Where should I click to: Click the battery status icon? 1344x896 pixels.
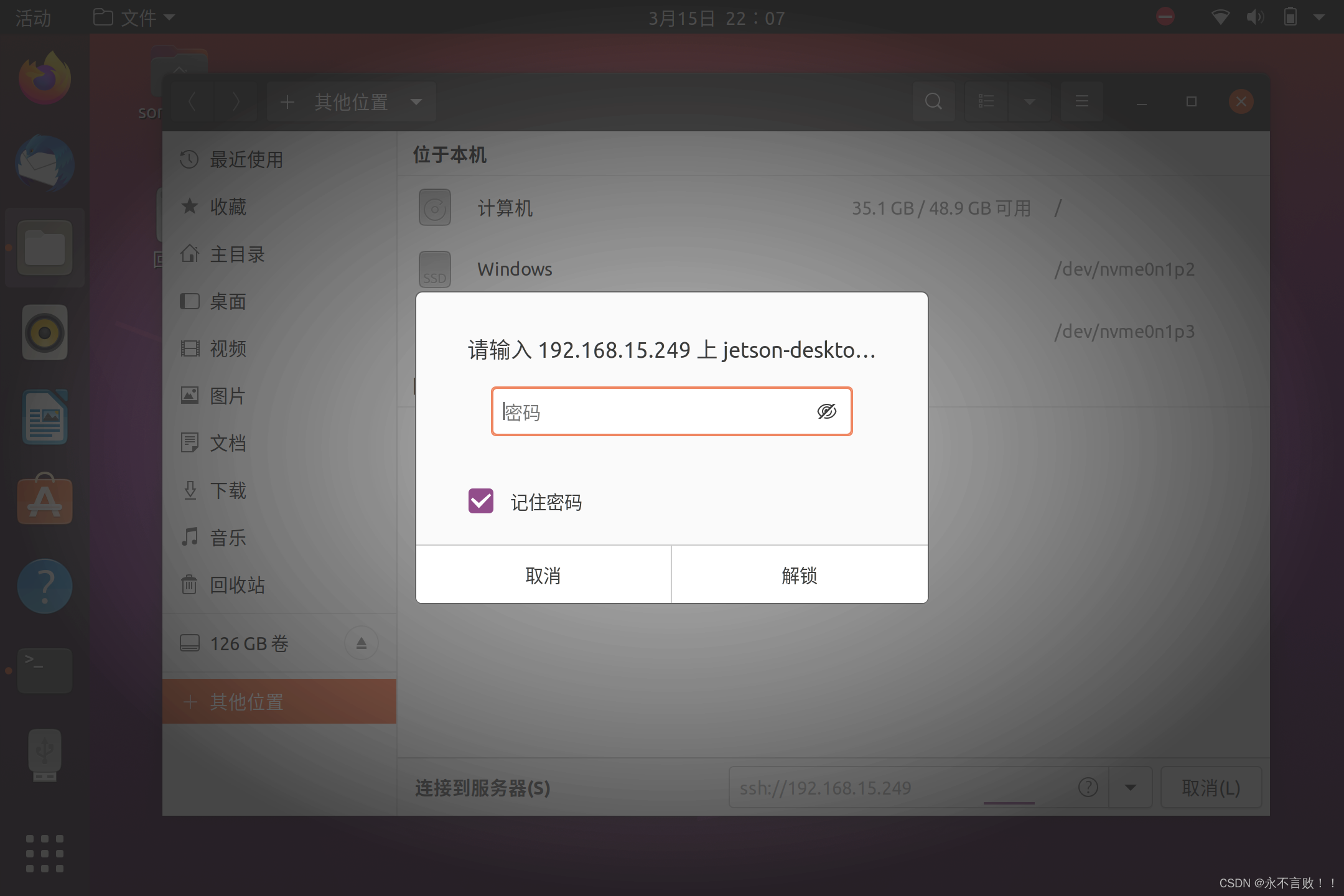(1290, 17)
